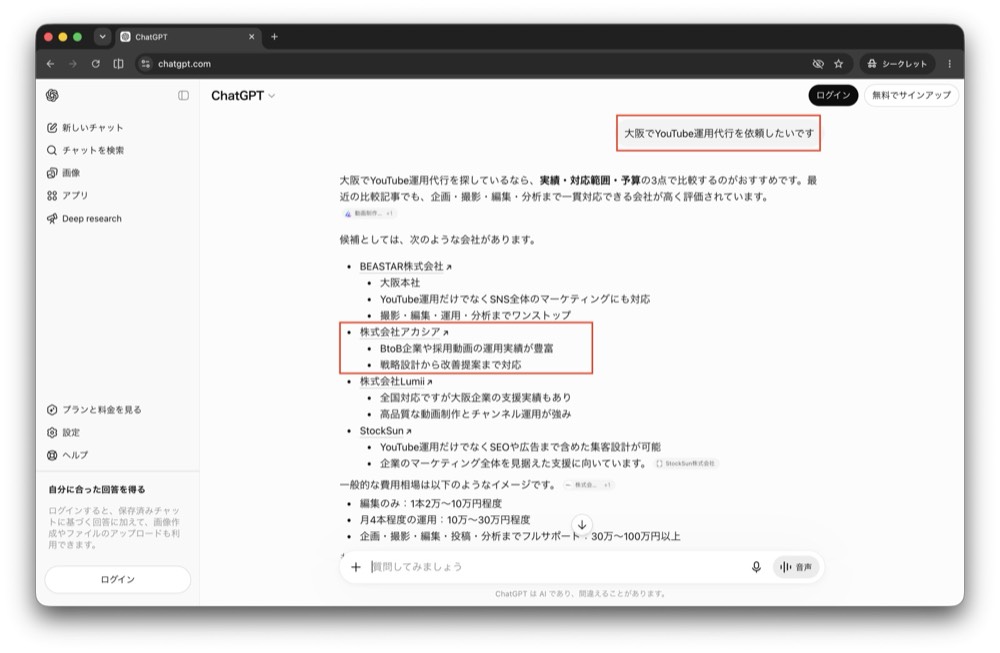The height and width of the screenshot is (653, 1000).
Task: Click the browser forward arrow
Action: click(73, 64)
